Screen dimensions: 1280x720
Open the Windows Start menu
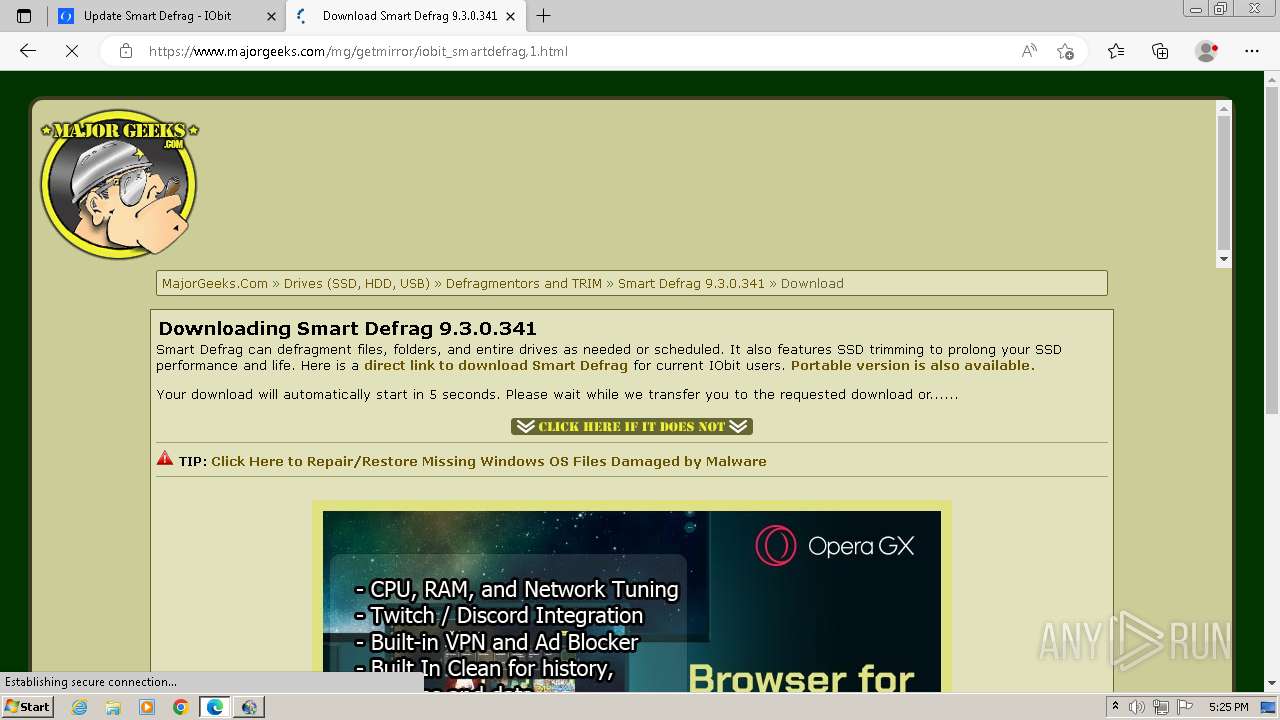pos(27,707)
